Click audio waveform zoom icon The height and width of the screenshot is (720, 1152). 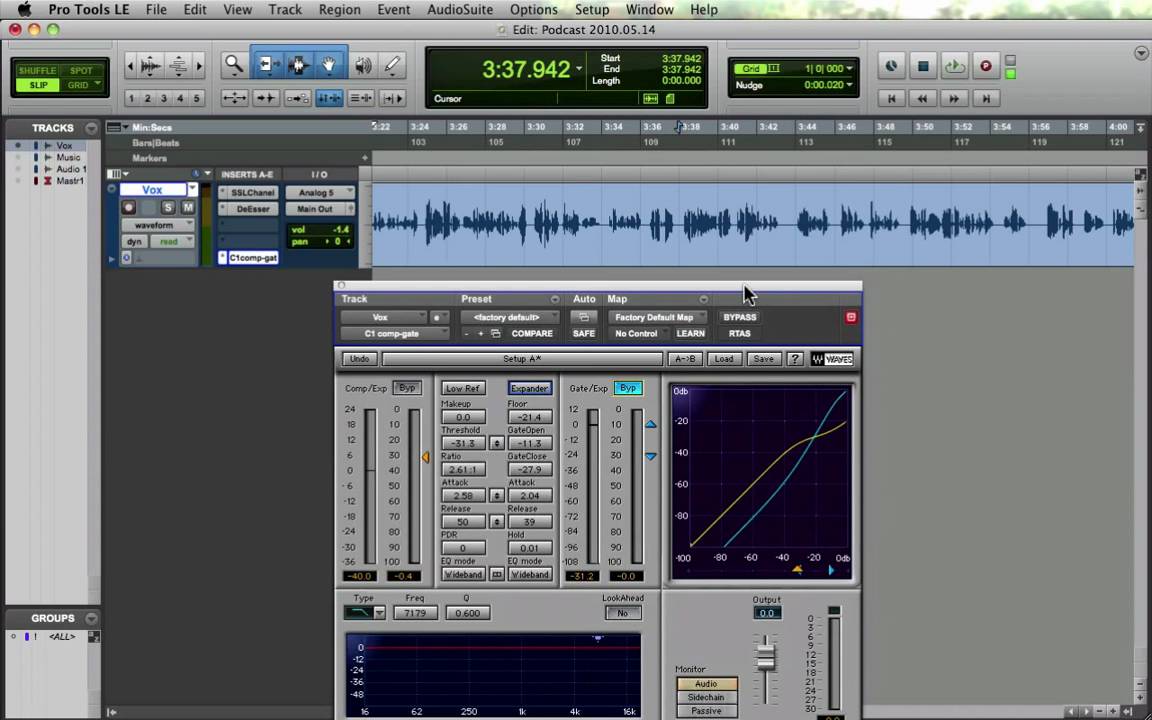coord(151,66)
